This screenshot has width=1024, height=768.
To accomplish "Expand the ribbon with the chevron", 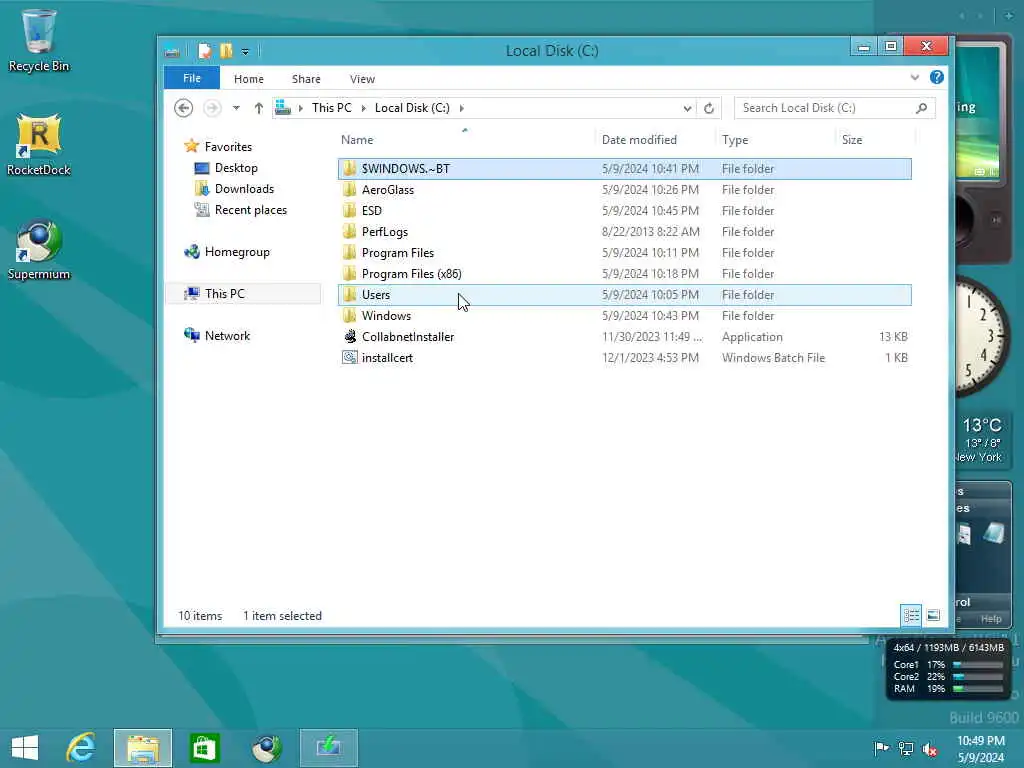I will 914,78.
